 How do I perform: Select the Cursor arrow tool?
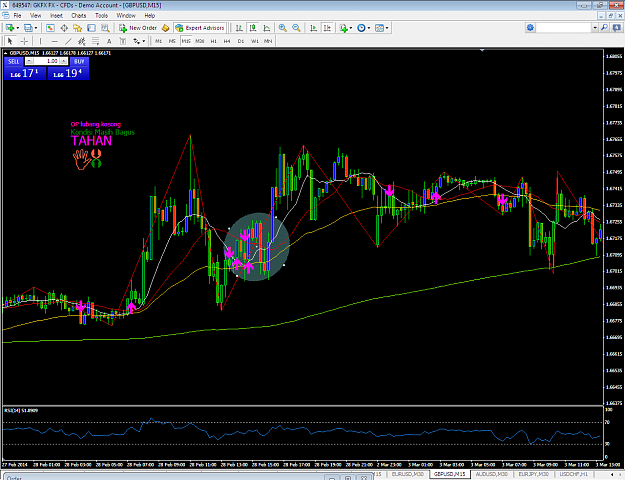click(10, 41)
